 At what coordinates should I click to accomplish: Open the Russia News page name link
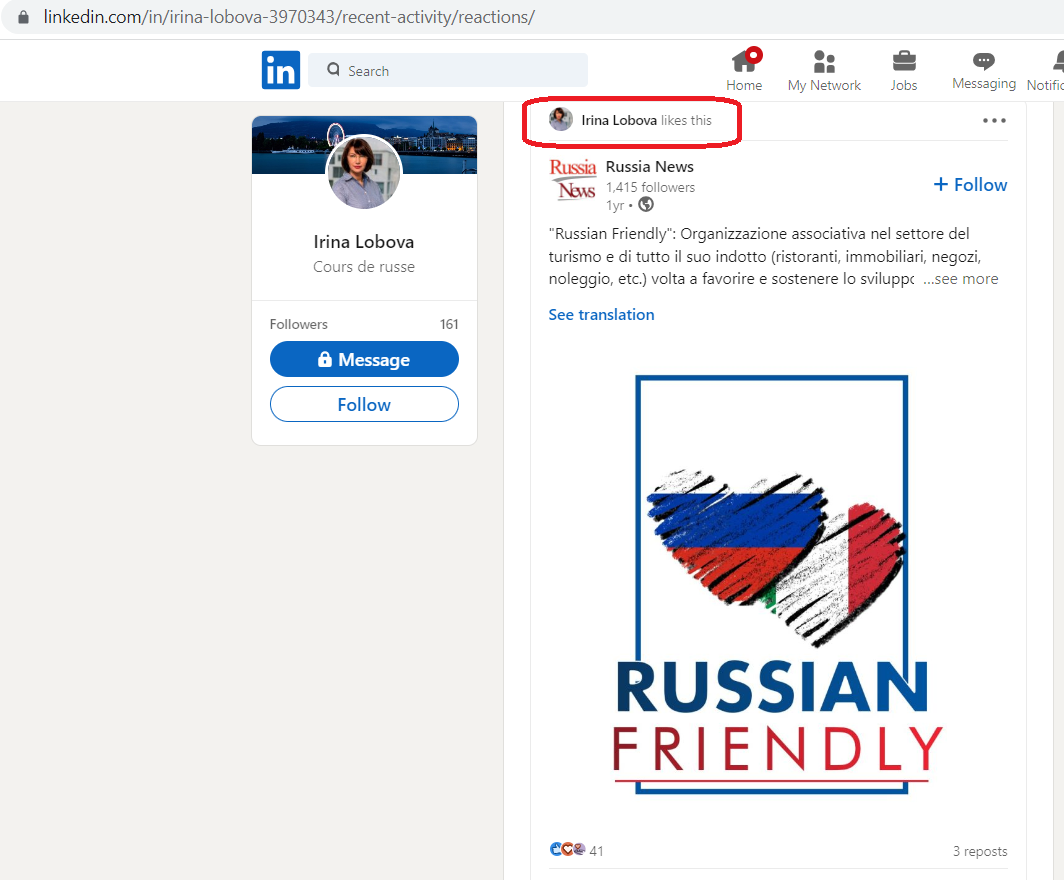pos(649,167)
